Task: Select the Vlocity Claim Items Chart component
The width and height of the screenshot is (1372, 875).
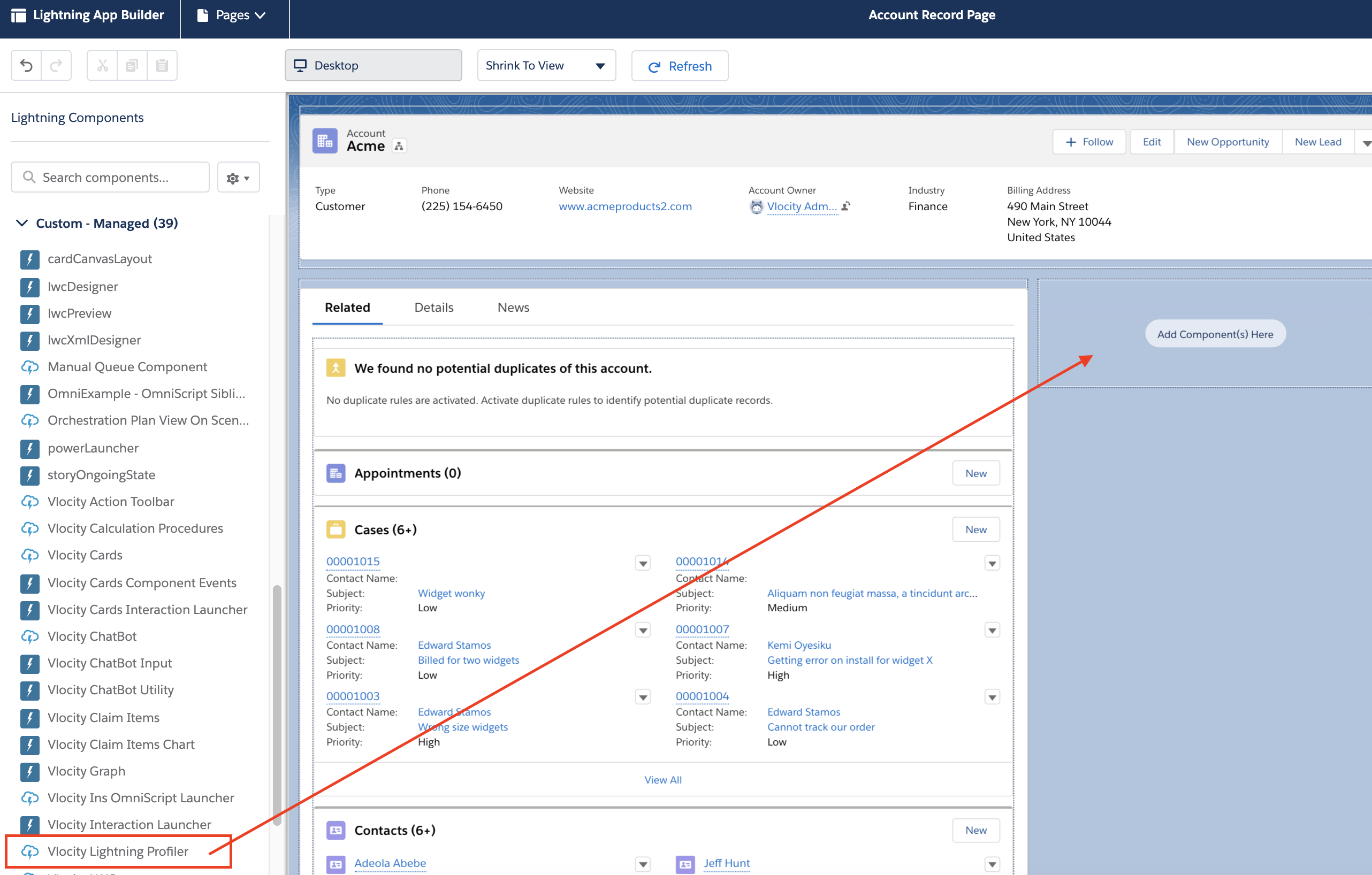Action: 121,745
